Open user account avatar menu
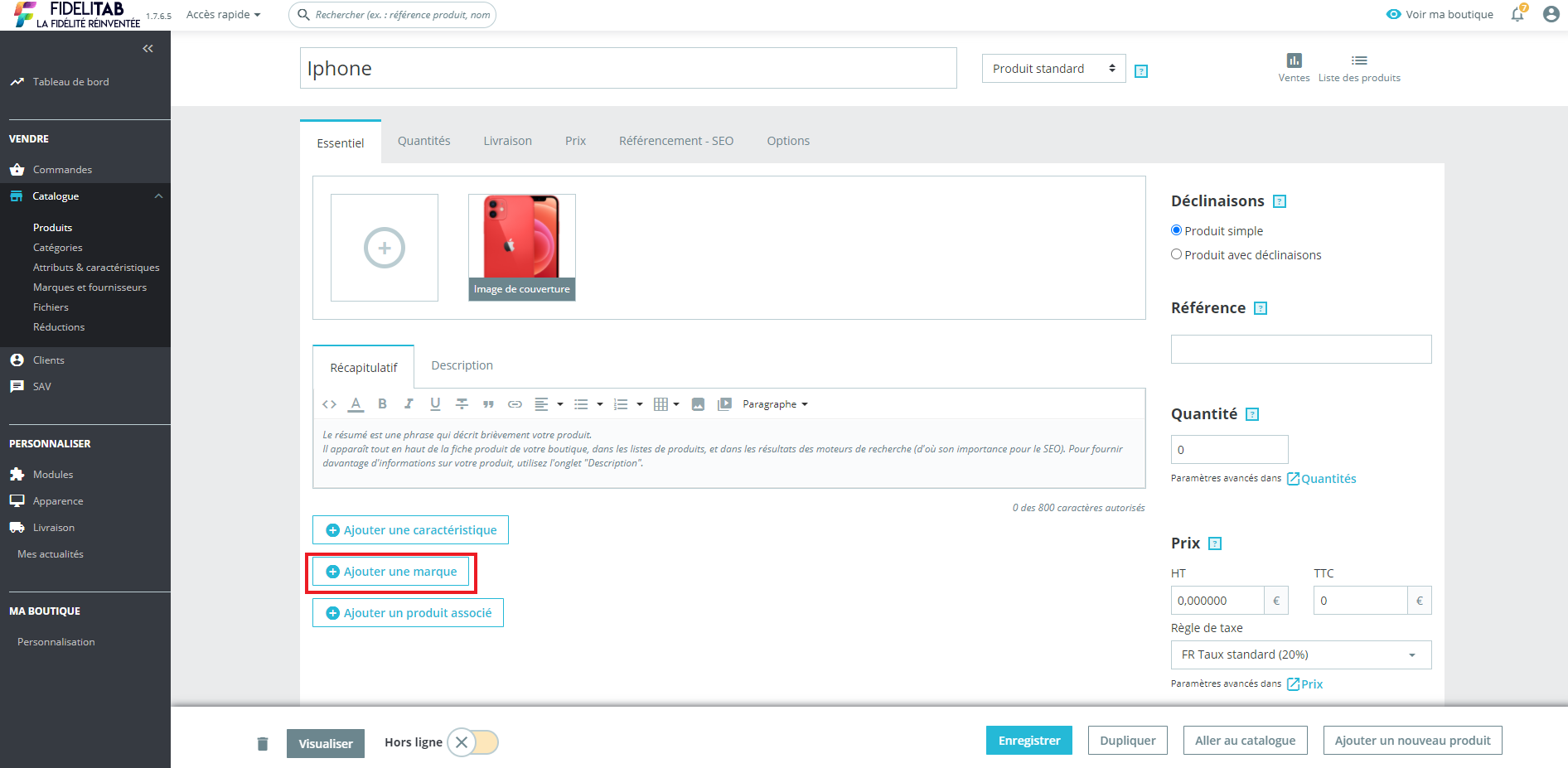 (1551, 14)
